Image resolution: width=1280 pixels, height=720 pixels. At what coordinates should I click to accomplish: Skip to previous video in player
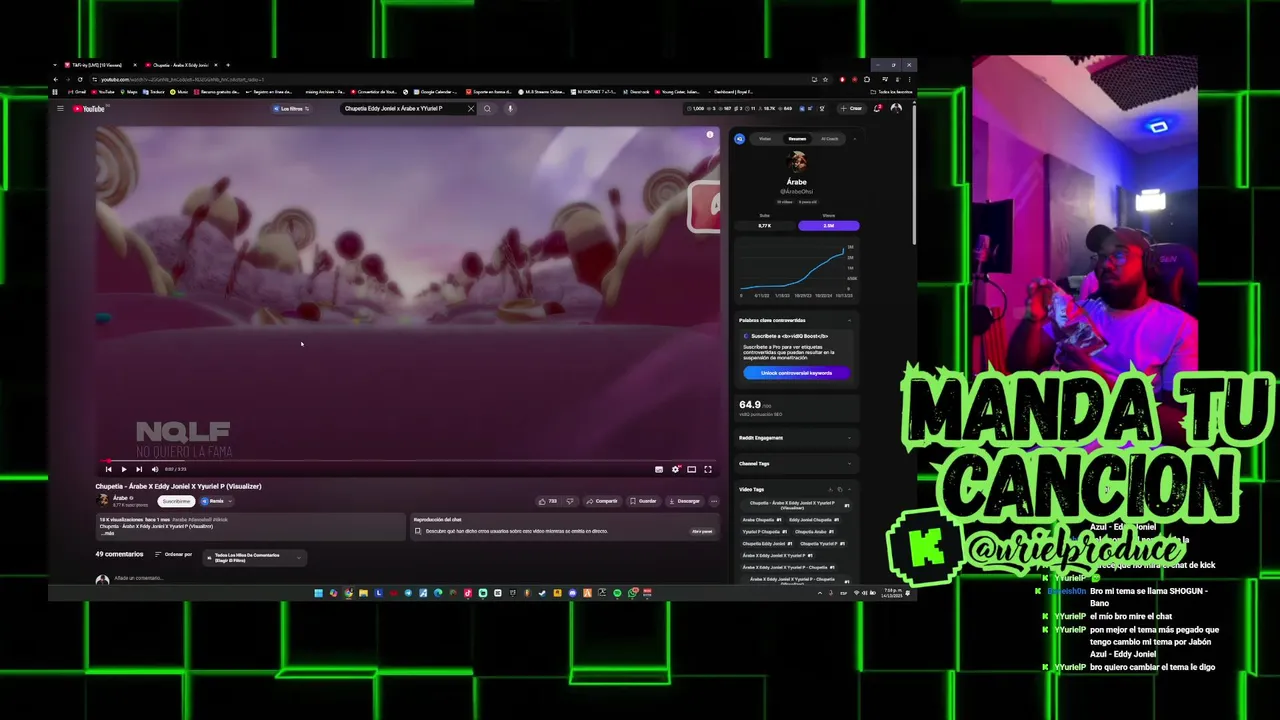[x=108, y=469]
